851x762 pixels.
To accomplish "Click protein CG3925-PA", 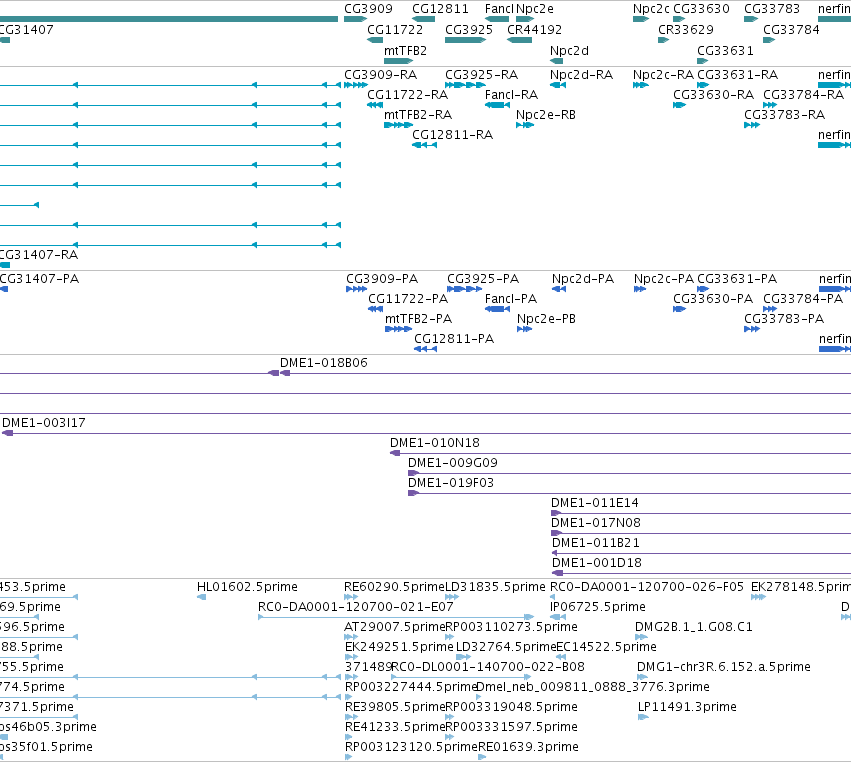I will 483,279.
